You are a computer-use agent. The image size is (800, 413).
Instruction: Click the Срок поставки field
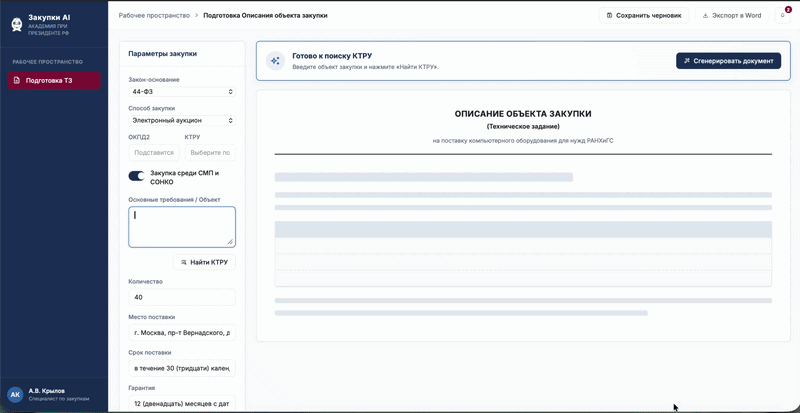[x=182, y=368]
